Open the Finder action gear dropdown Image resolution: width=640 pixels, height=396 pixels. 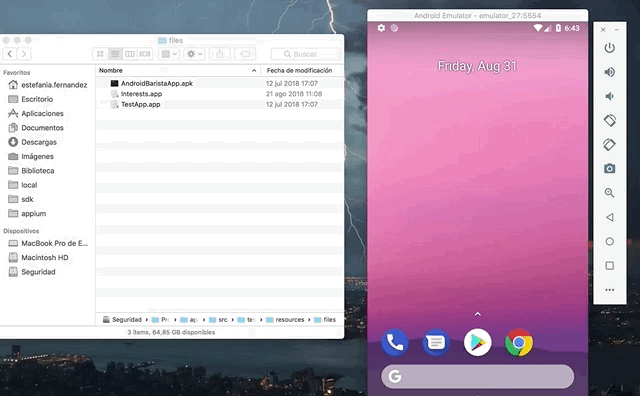coord(194,54)
